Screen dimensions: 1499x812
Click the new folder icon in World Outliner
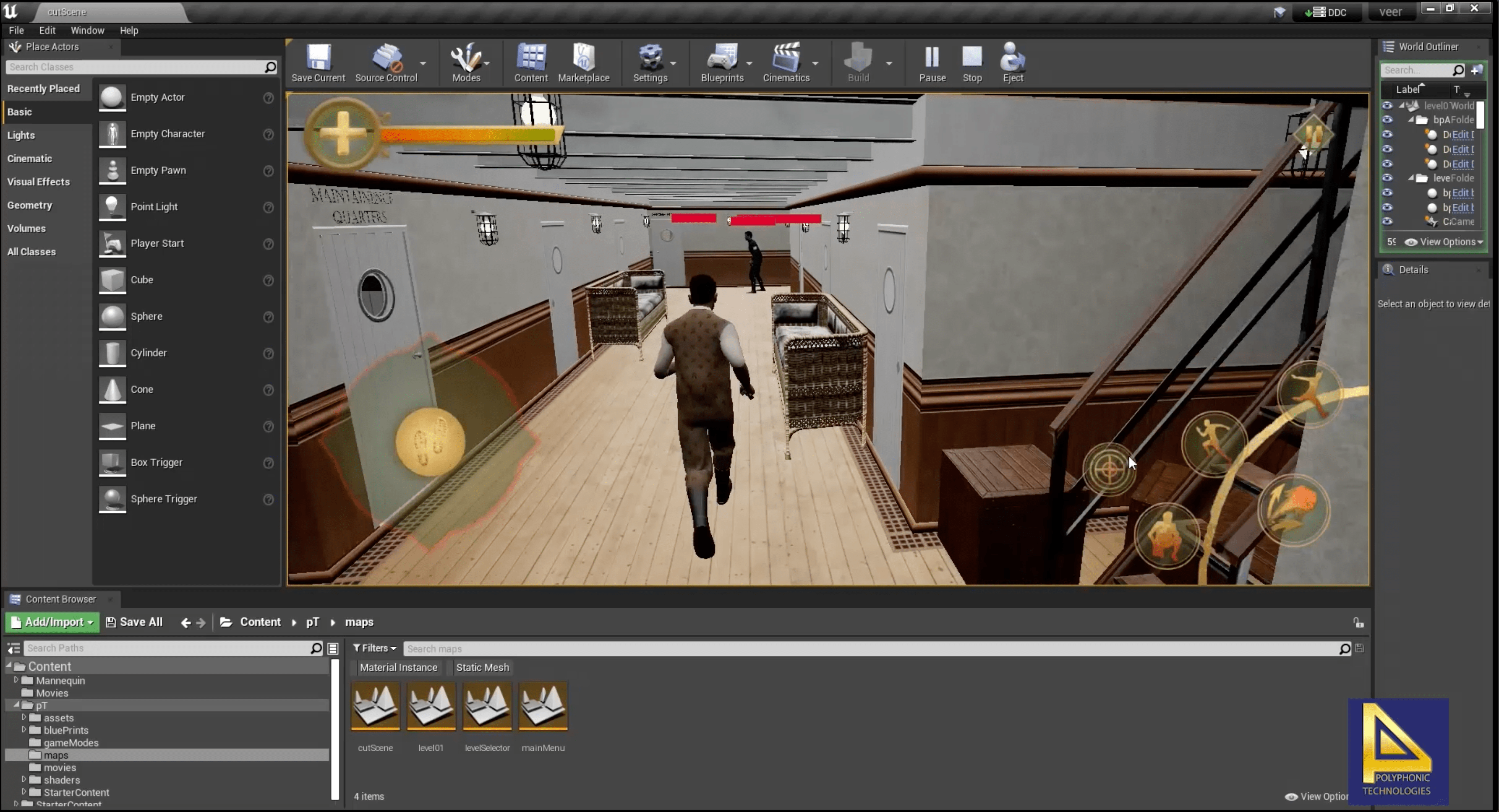(1477, 70)
